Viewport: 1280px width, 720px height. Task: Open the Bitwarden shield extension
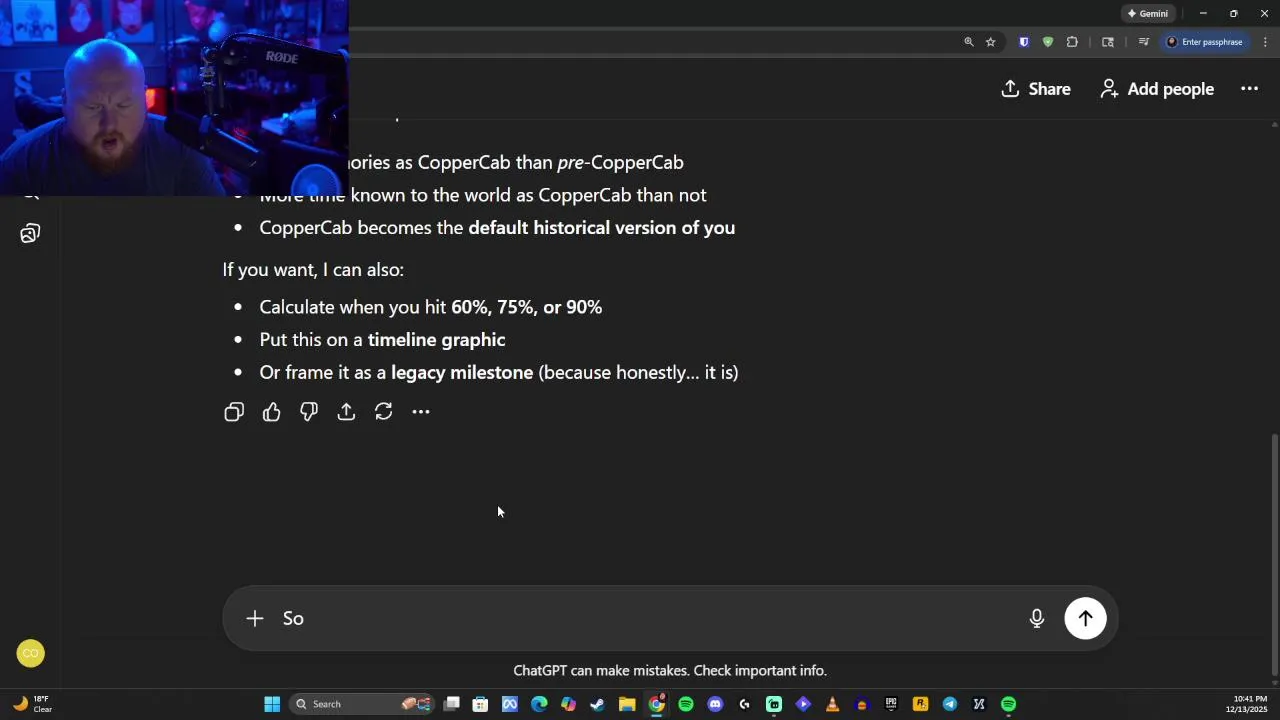[x=1023, y=42]
